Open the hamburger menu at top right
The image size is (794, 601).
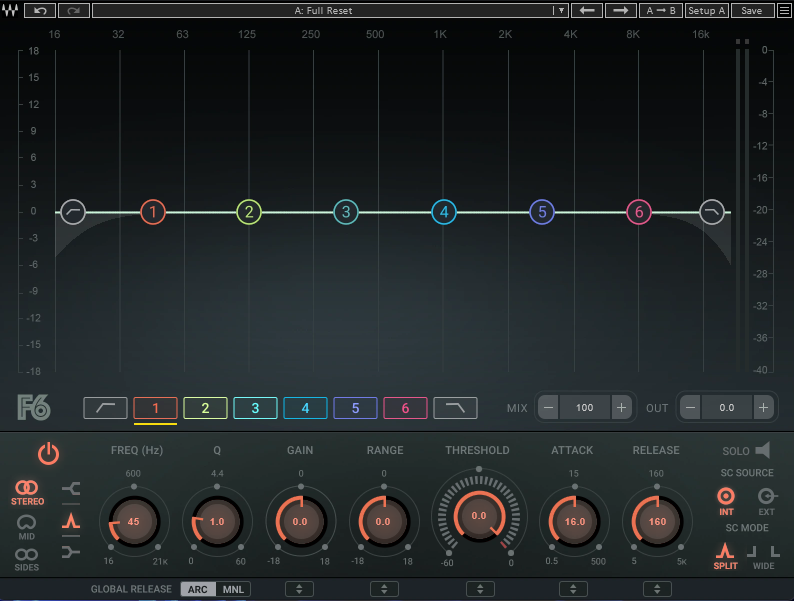click(783, 10)
